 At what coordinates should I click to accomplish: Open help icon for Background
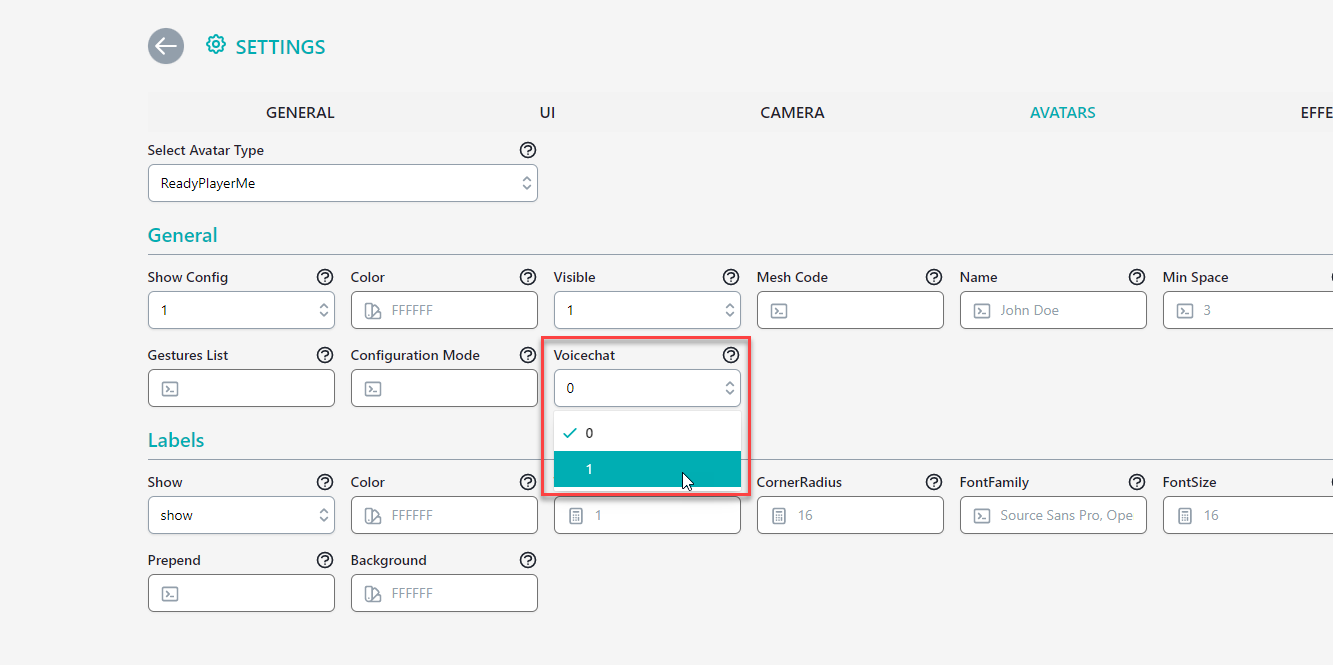[528, 560]
